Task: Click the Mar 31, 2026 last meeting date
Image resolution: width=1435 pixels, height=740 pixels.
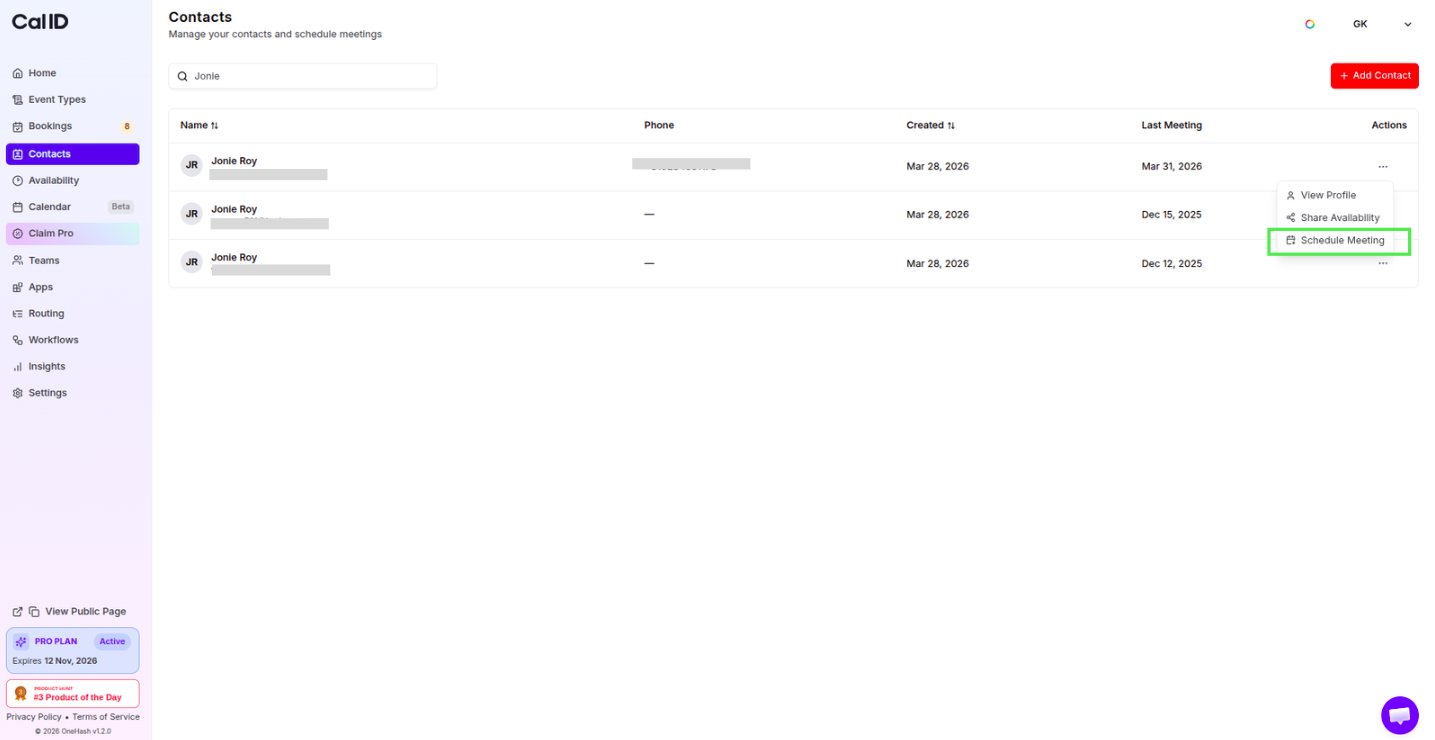Action: point(1172,167)
